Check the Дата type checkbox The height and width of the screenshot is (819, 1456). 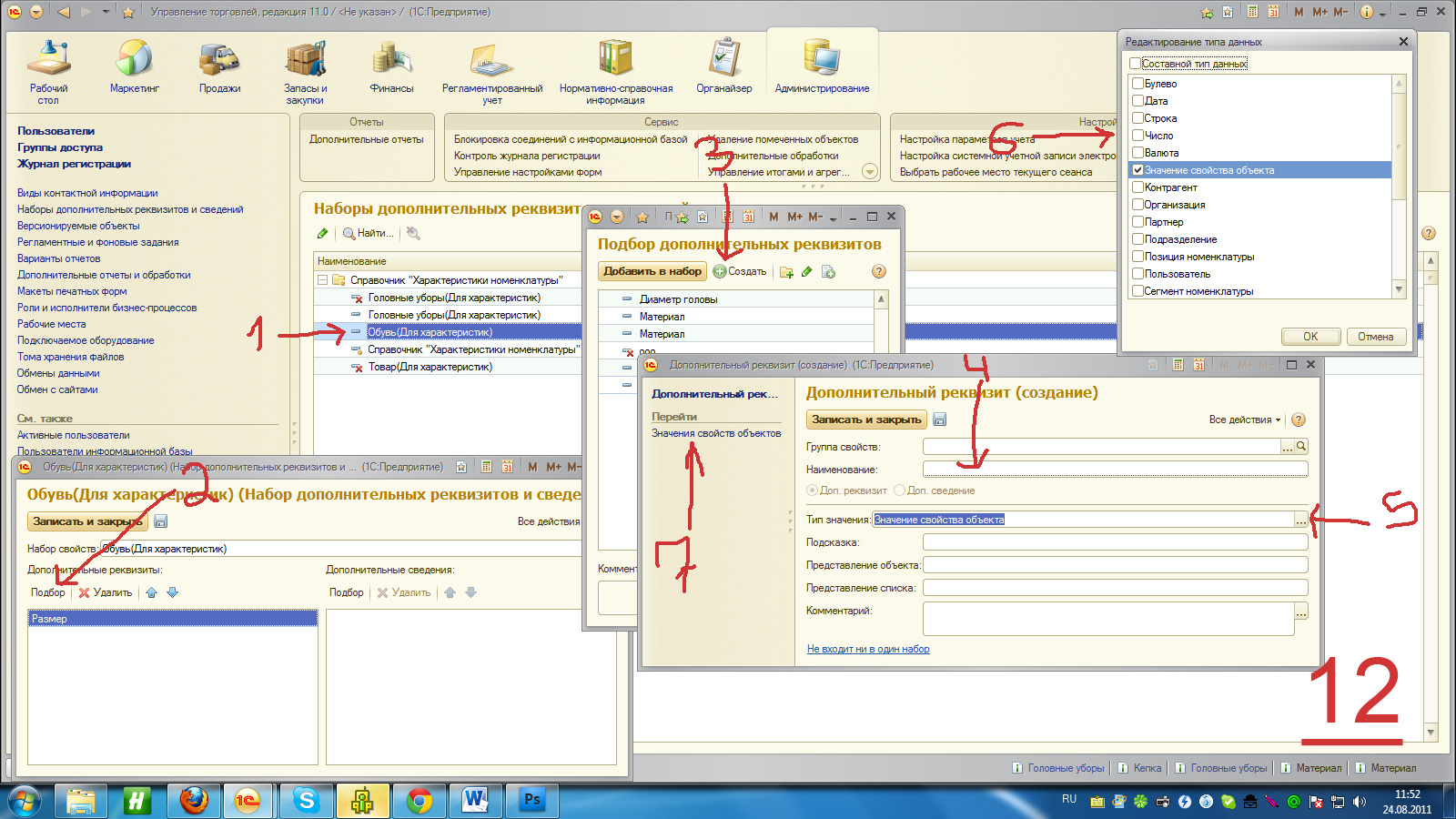[1137, 101]
